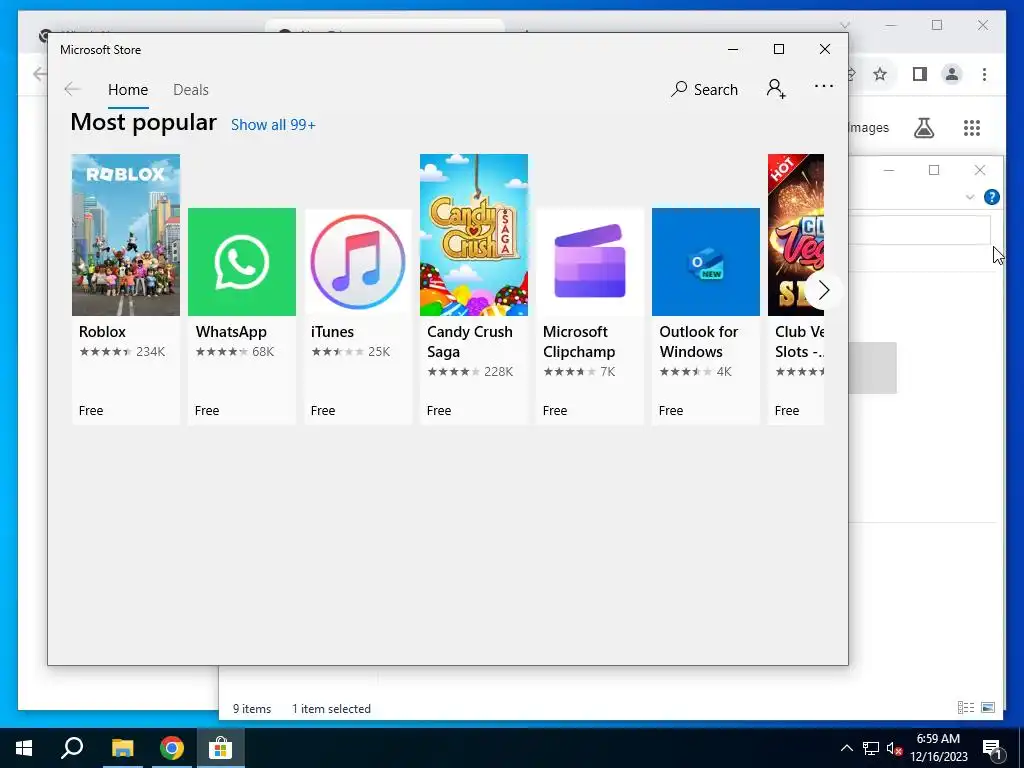The height and width of the screenshot is (768, 1024).
Task: Switch to the Home tab
Action: [128, 89]
